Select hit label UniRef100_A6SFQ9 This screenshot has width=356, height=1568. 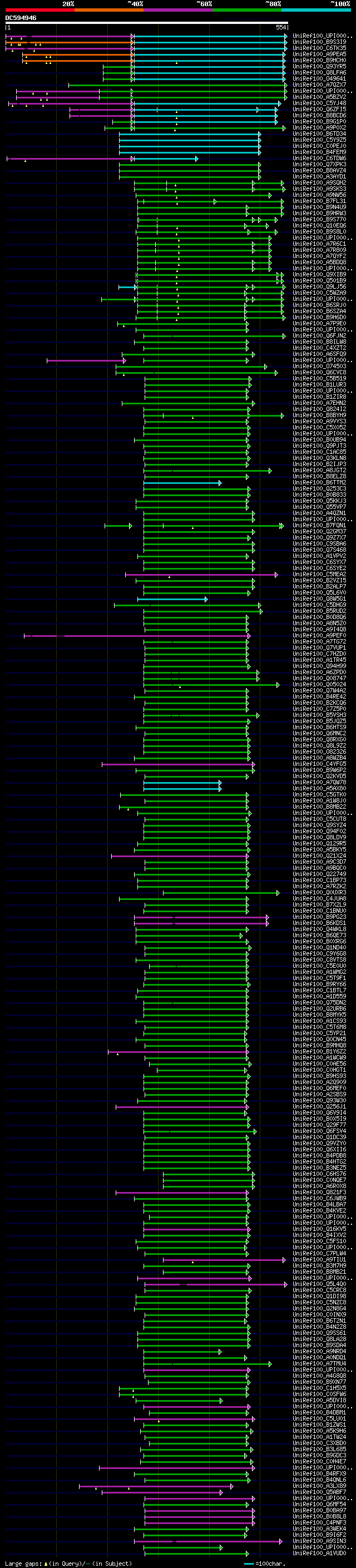(319, 354)
